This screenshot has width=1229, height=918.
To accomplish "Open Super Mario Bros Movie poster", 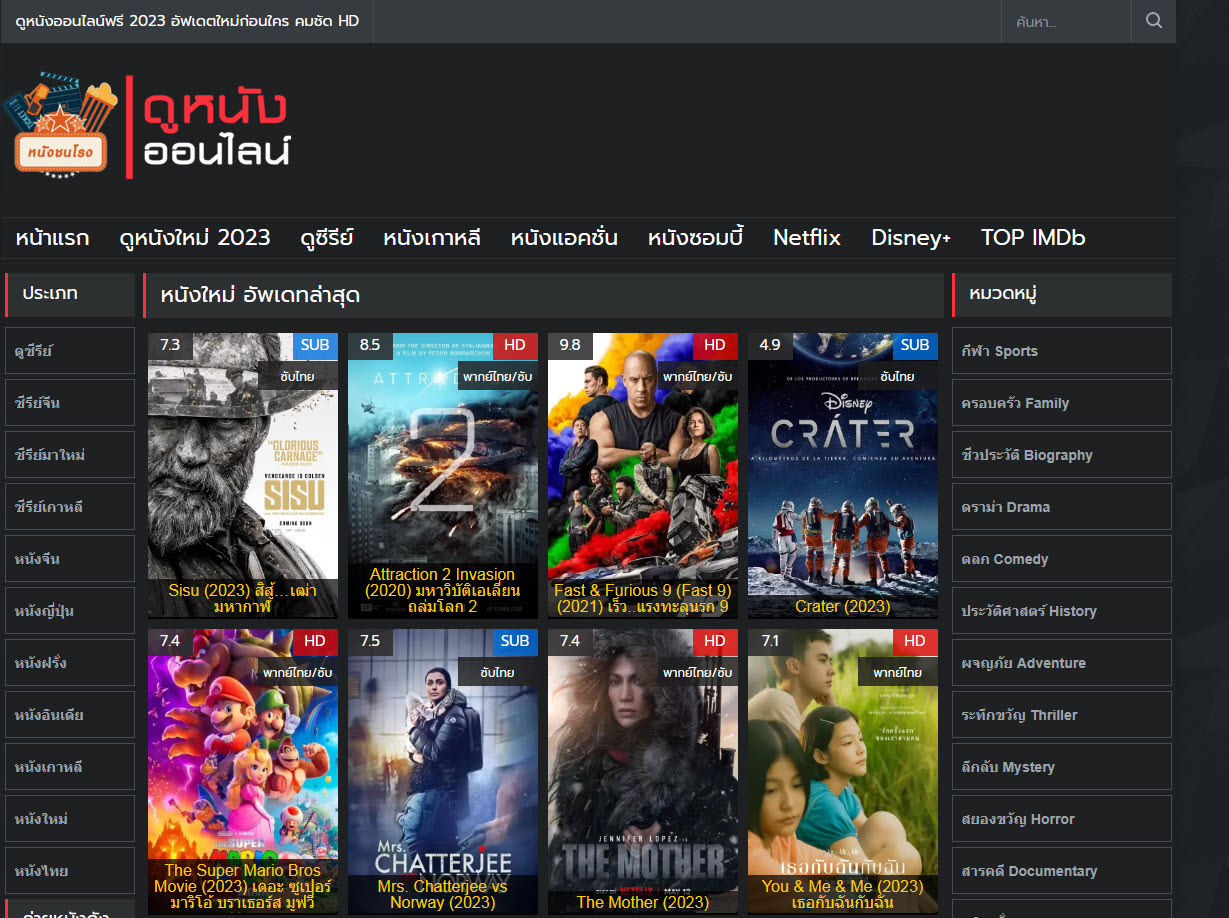I will click(x=243, y=771).
